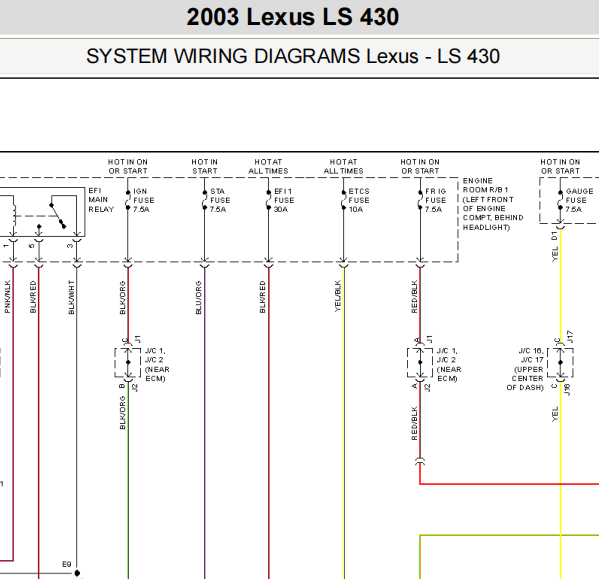599x579 pixels.
Task: Click 'J/C 1, J/C 2 (NEAR ECM)' note on BLK/ORG wire
Action: 157,364
